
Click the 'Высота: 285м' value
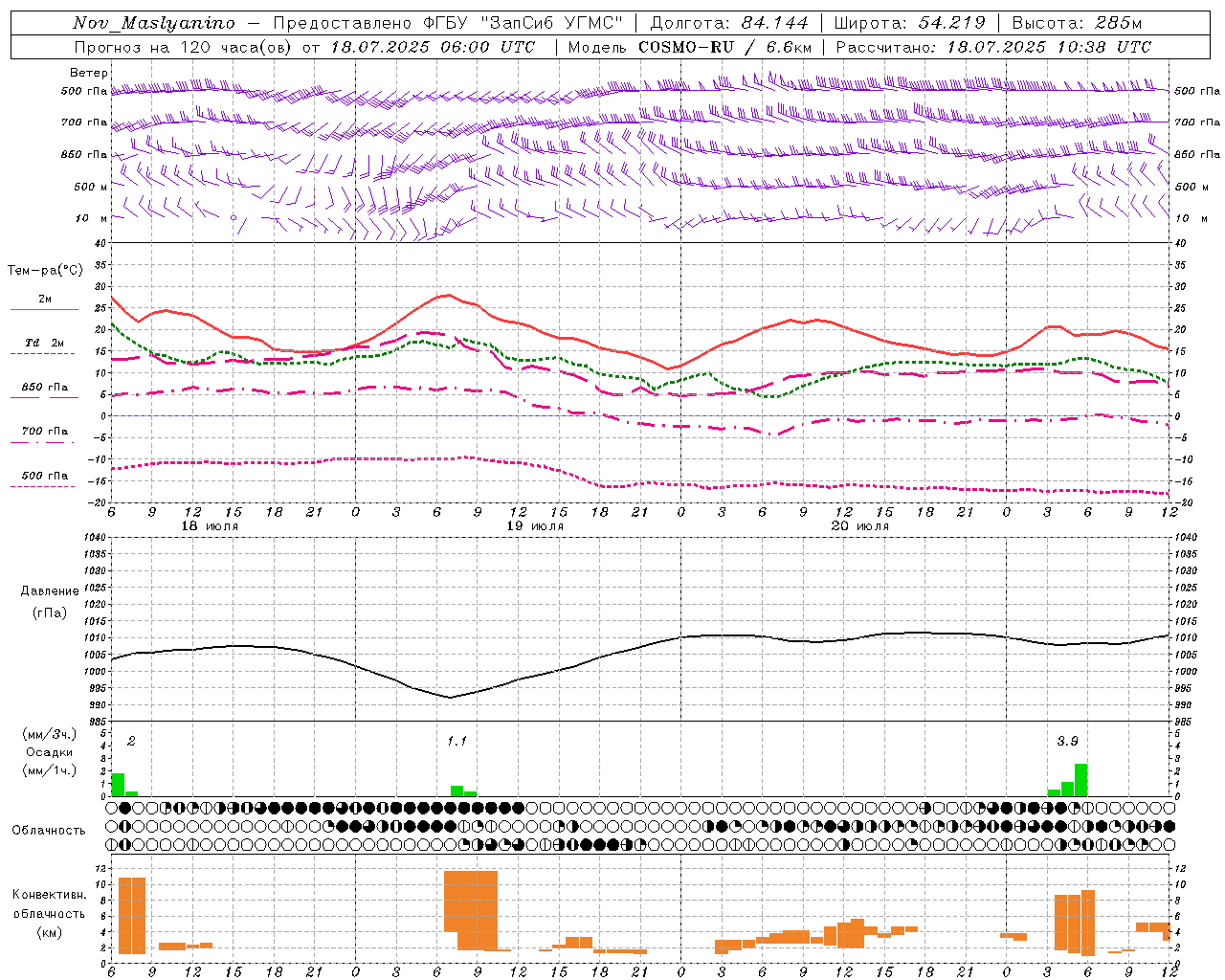coord(1077,23)
